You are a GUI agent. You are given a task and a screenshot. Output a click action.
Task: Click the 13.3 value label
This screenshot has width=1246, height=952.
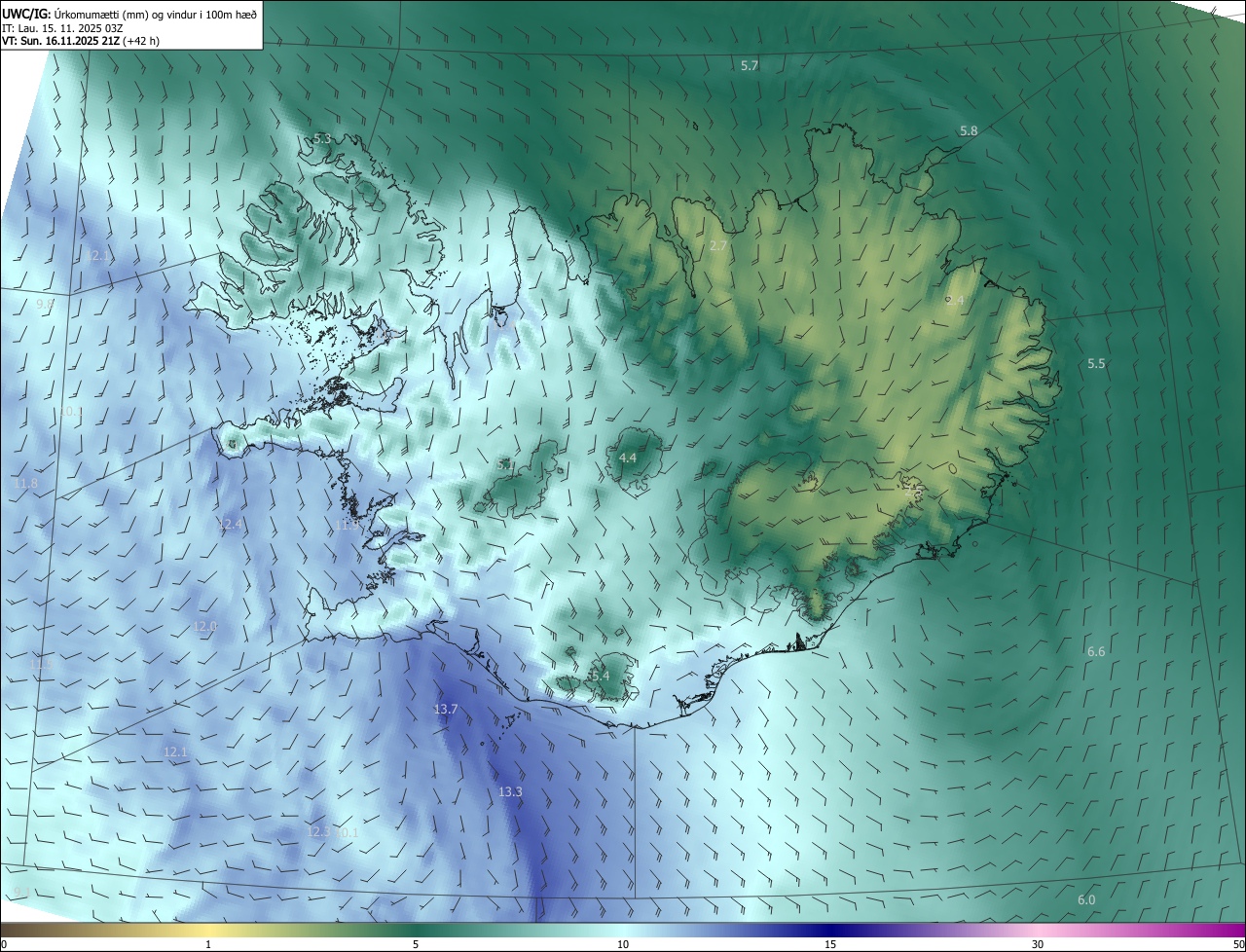(x=510, y=792)
